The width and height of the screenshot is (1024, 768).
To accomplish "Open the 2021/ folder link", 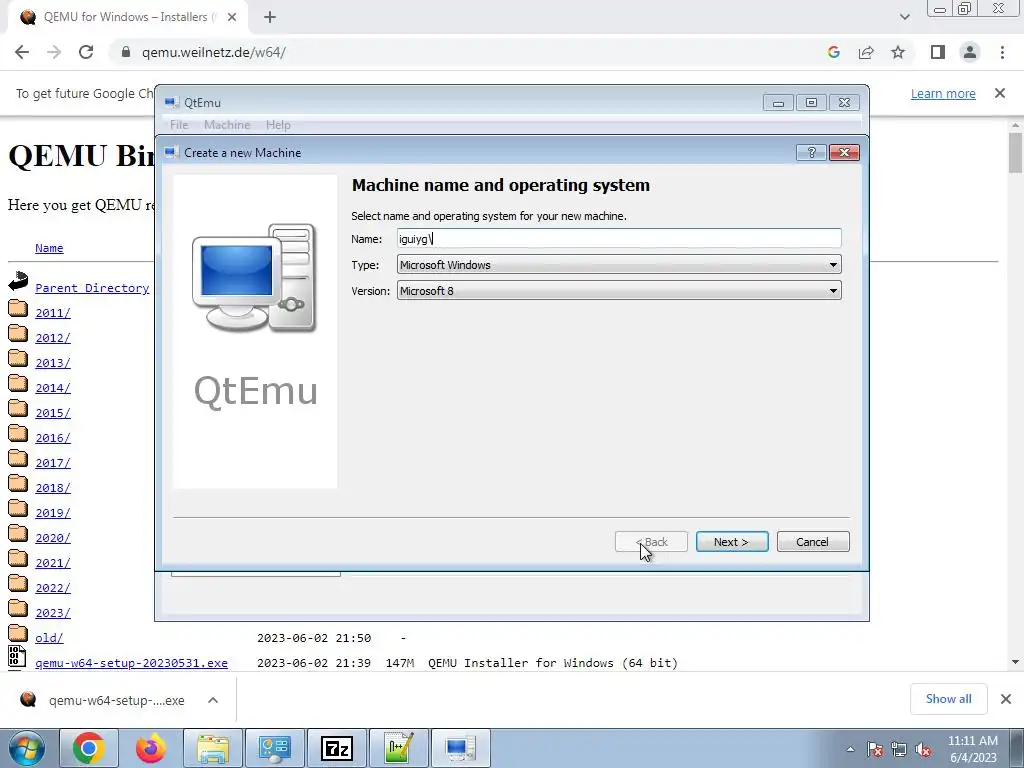I will pos(52,563).
